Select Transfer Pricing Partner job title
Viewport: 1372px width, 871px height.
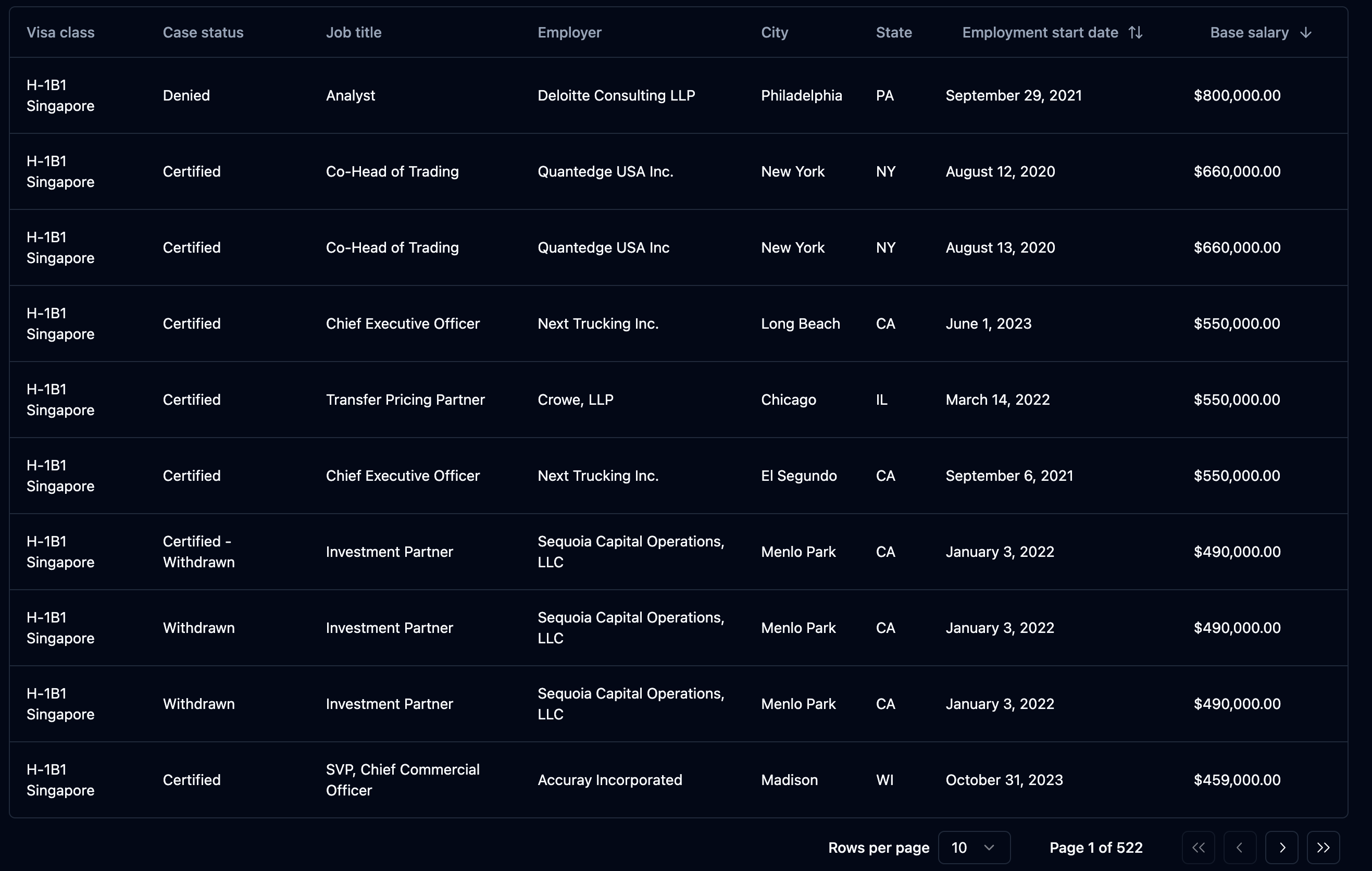(x=405, y=400)
